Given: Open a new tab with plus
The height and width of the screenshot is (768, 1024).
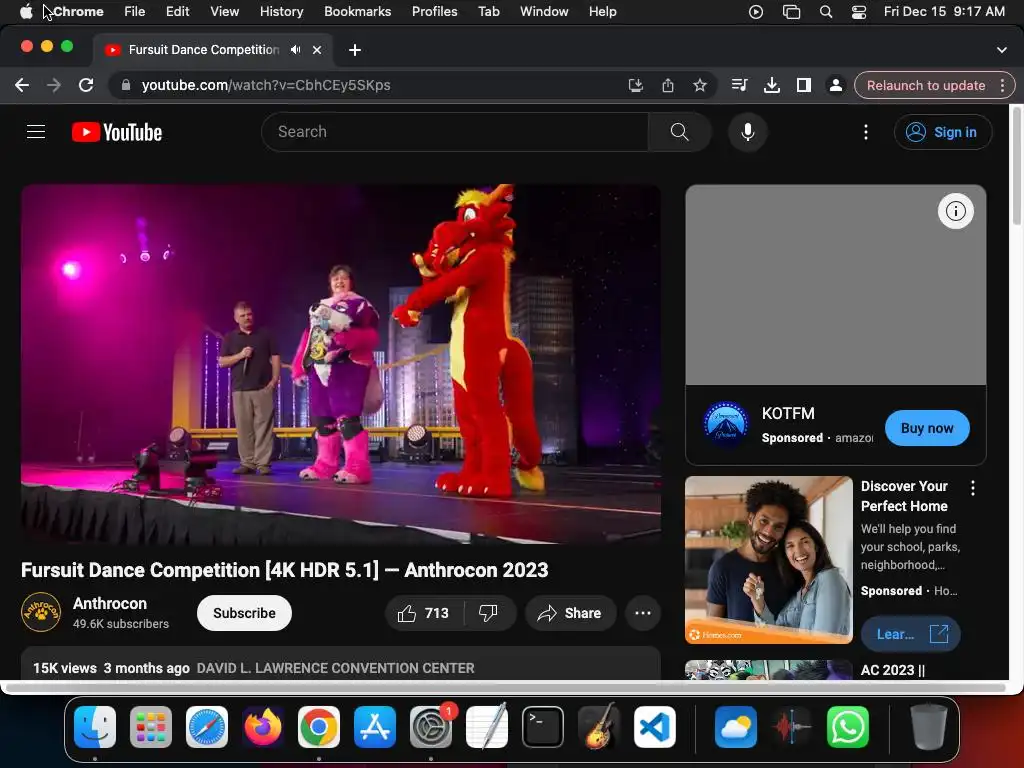Looking at the screenshot, I should 355,50.
